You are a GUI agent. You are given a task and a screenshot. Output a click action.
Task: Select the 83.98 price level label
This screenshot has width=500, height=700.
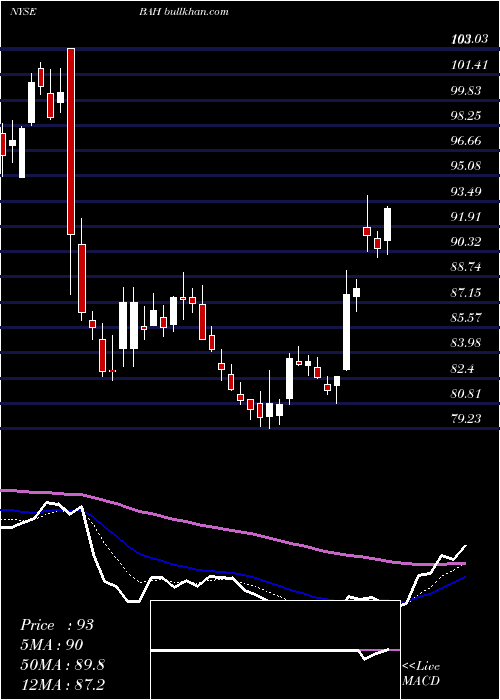click(467, 343)
